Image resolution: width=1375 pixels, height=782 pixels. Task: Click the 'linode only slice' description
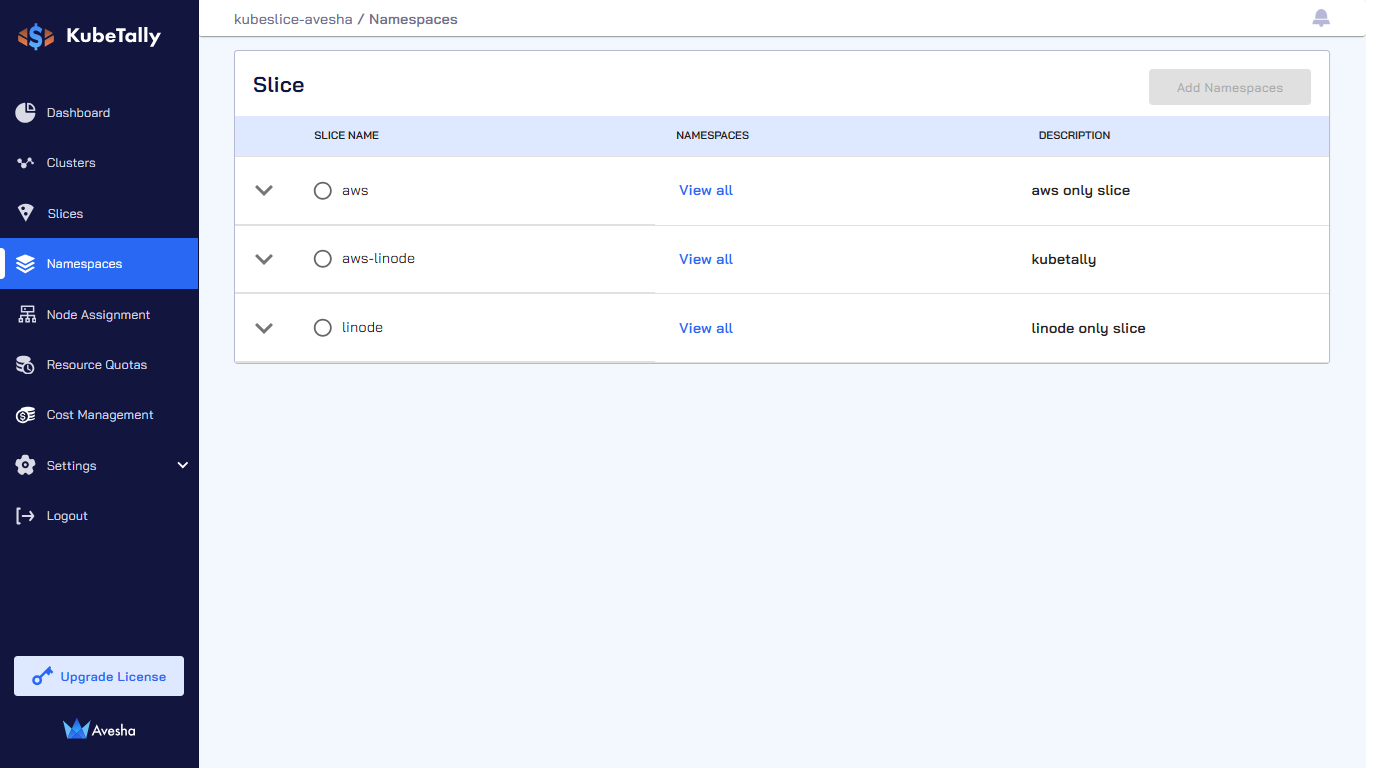click(x=1088, y=328)
